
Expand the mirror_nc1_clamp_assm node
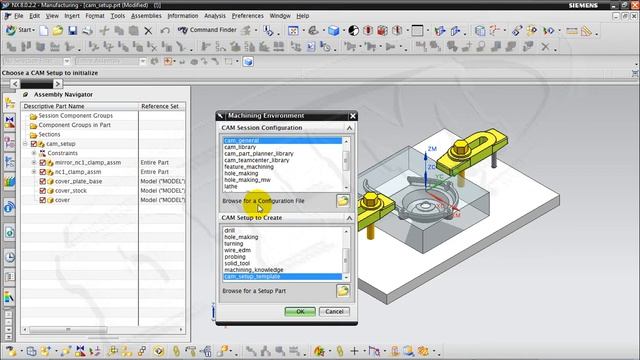pyautogui.click(x=34, y=162)
